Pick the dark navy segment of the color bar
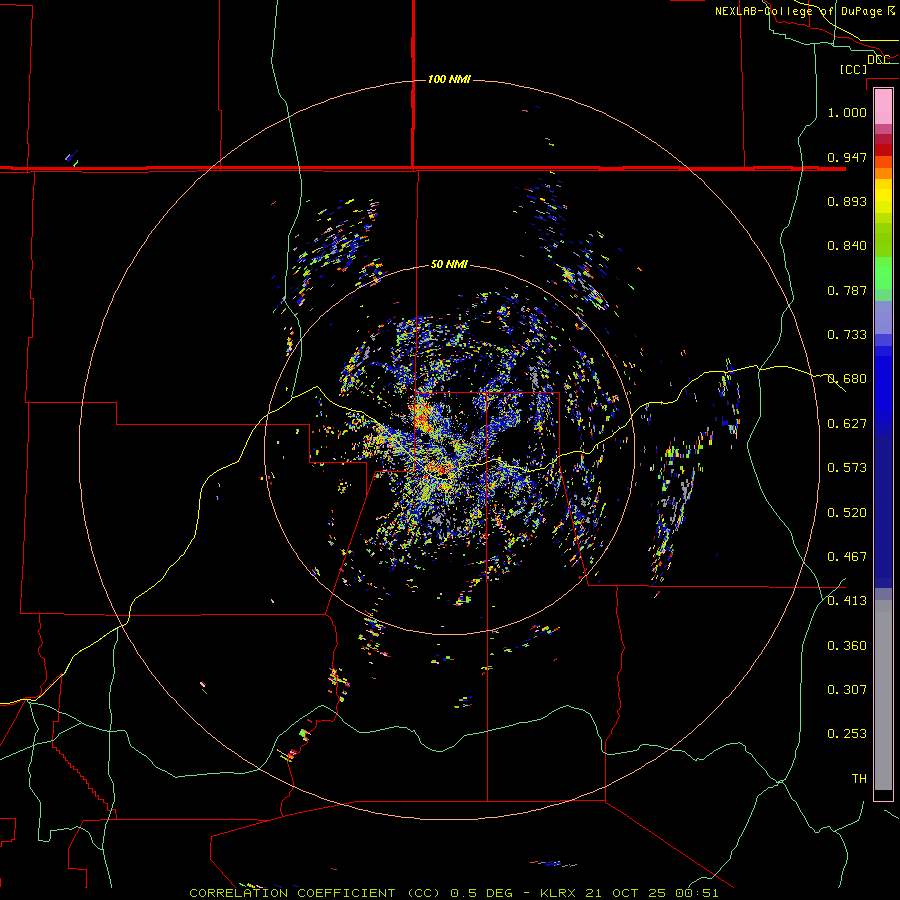 click(x=883, y=511)
